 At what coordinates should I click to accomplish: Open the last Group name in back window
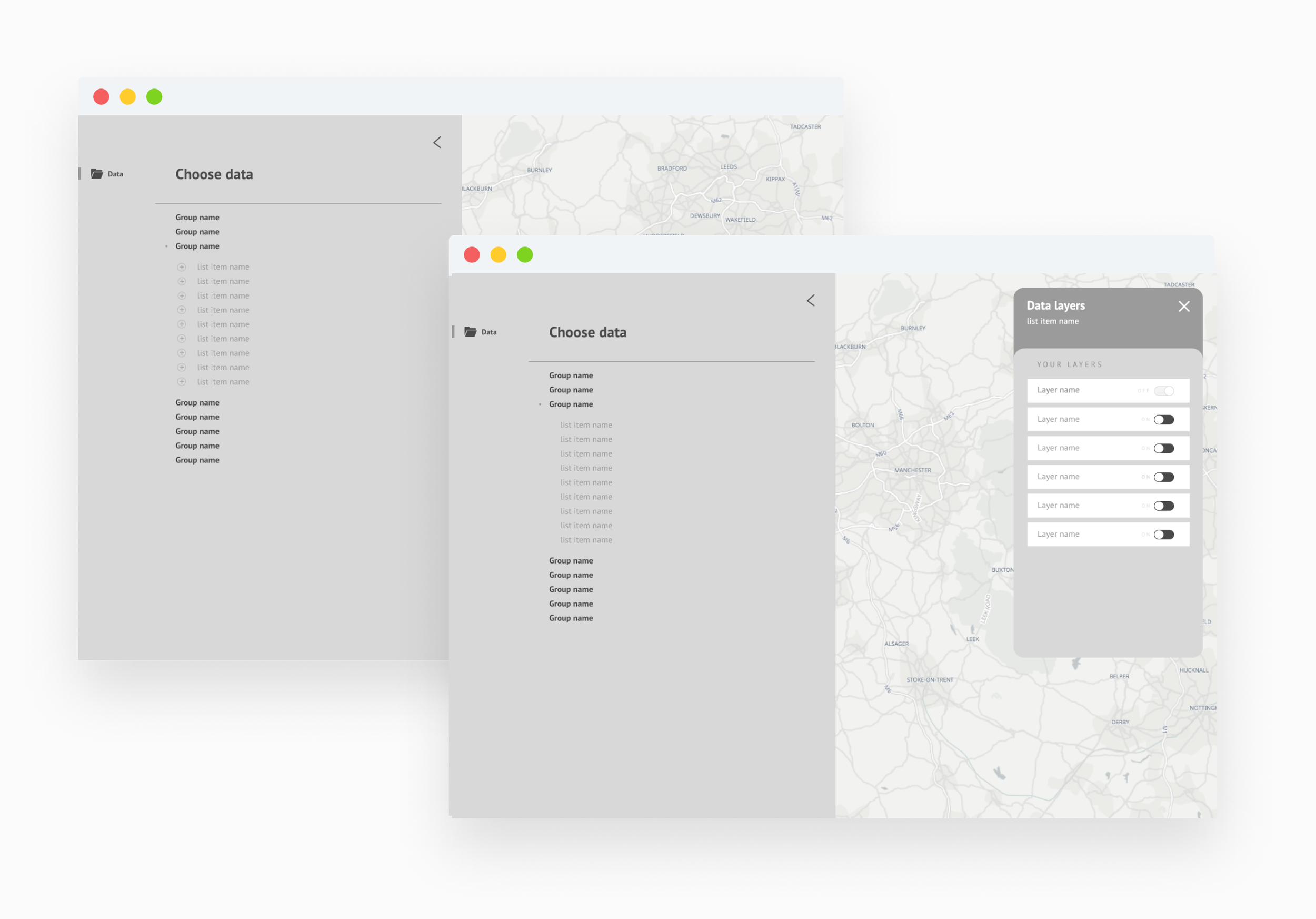(197, 460)
